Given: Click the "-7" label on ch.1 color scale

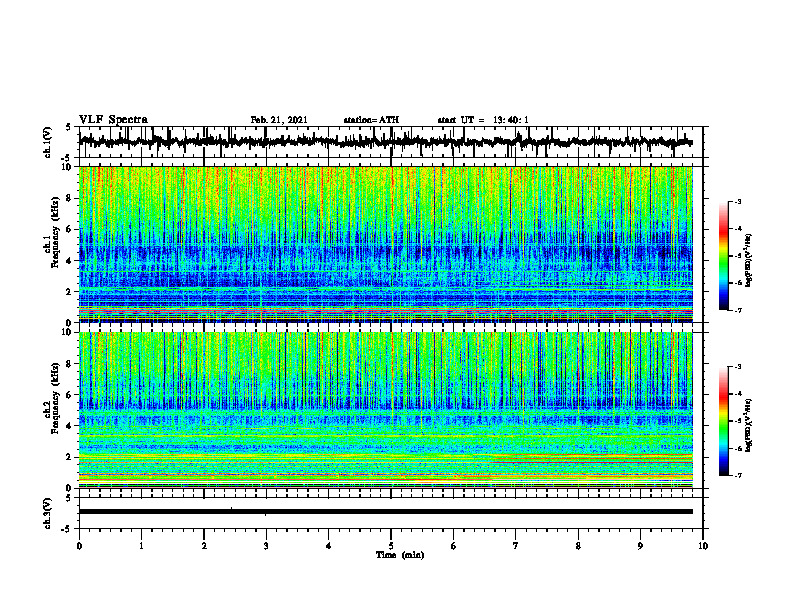Looking at the screenshot, I should pyautogui.click(x=738, y=310).
